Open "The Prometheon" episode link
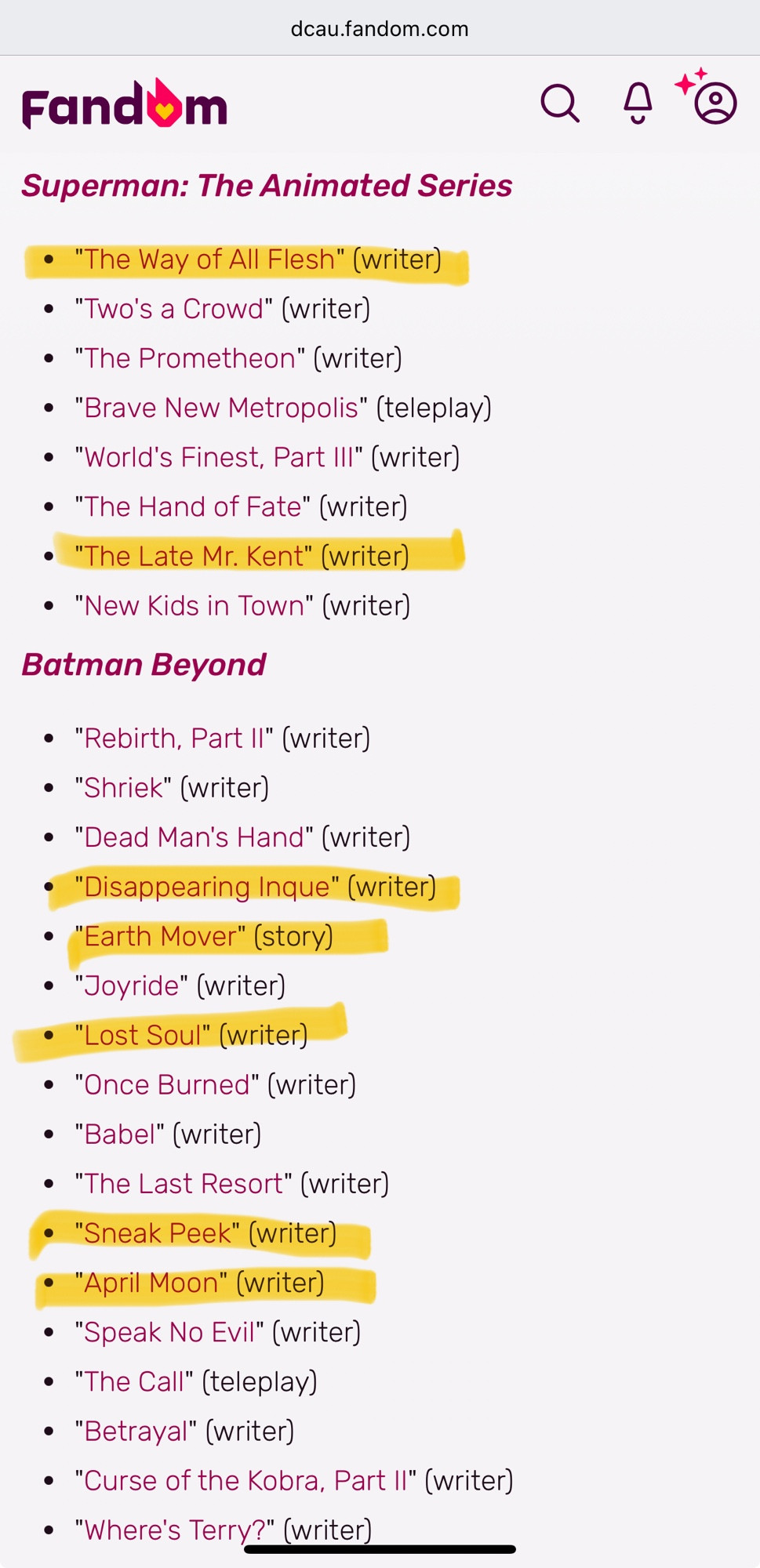 (190, 358)
